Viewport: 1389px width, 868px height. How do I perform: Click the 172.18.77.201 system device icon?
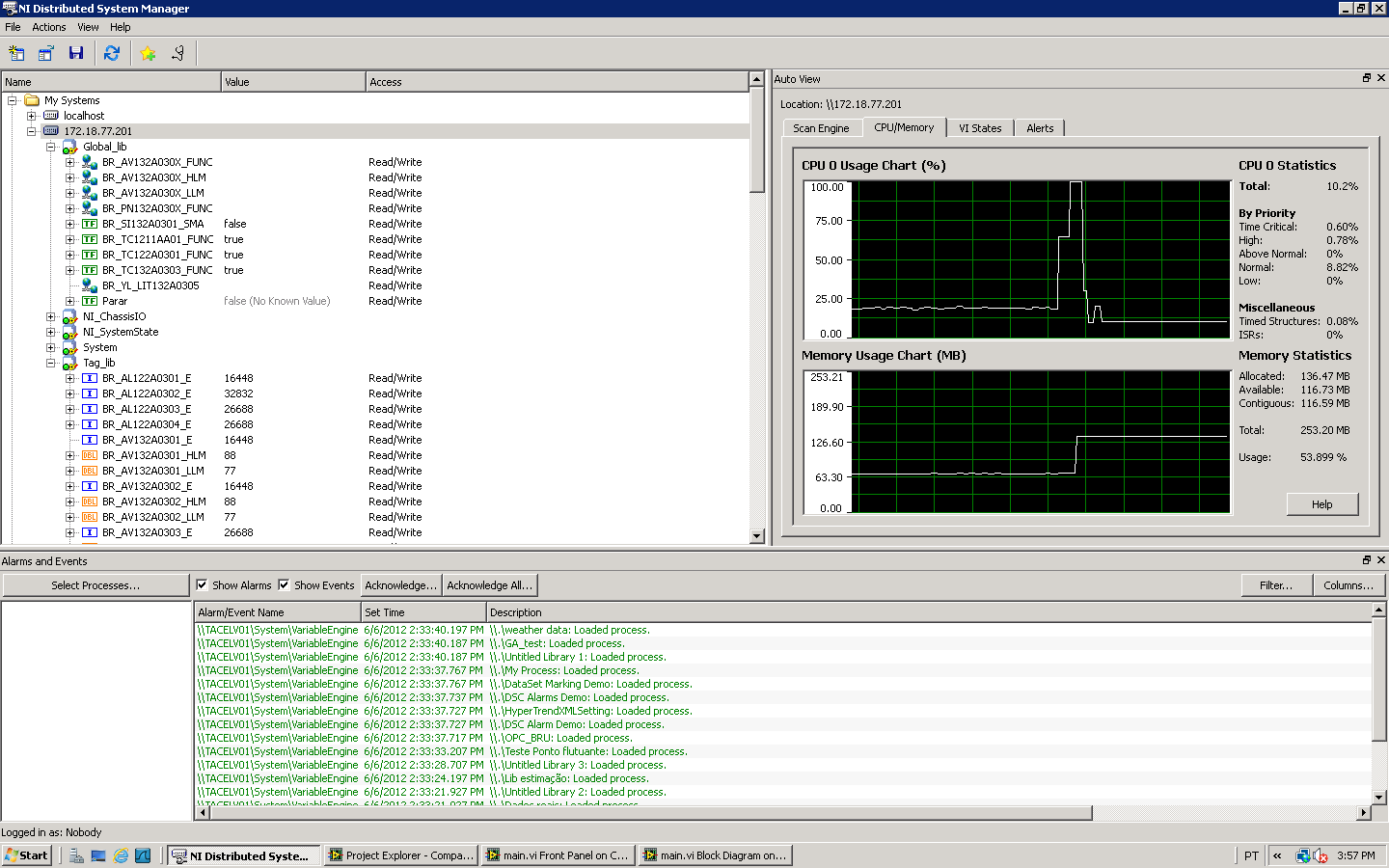point(51,131)
